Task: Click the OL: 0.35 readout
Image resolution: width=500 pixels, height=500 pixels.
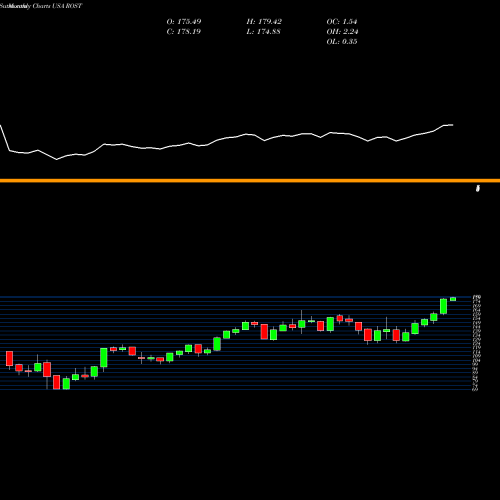Action: [x=342, y=42]
